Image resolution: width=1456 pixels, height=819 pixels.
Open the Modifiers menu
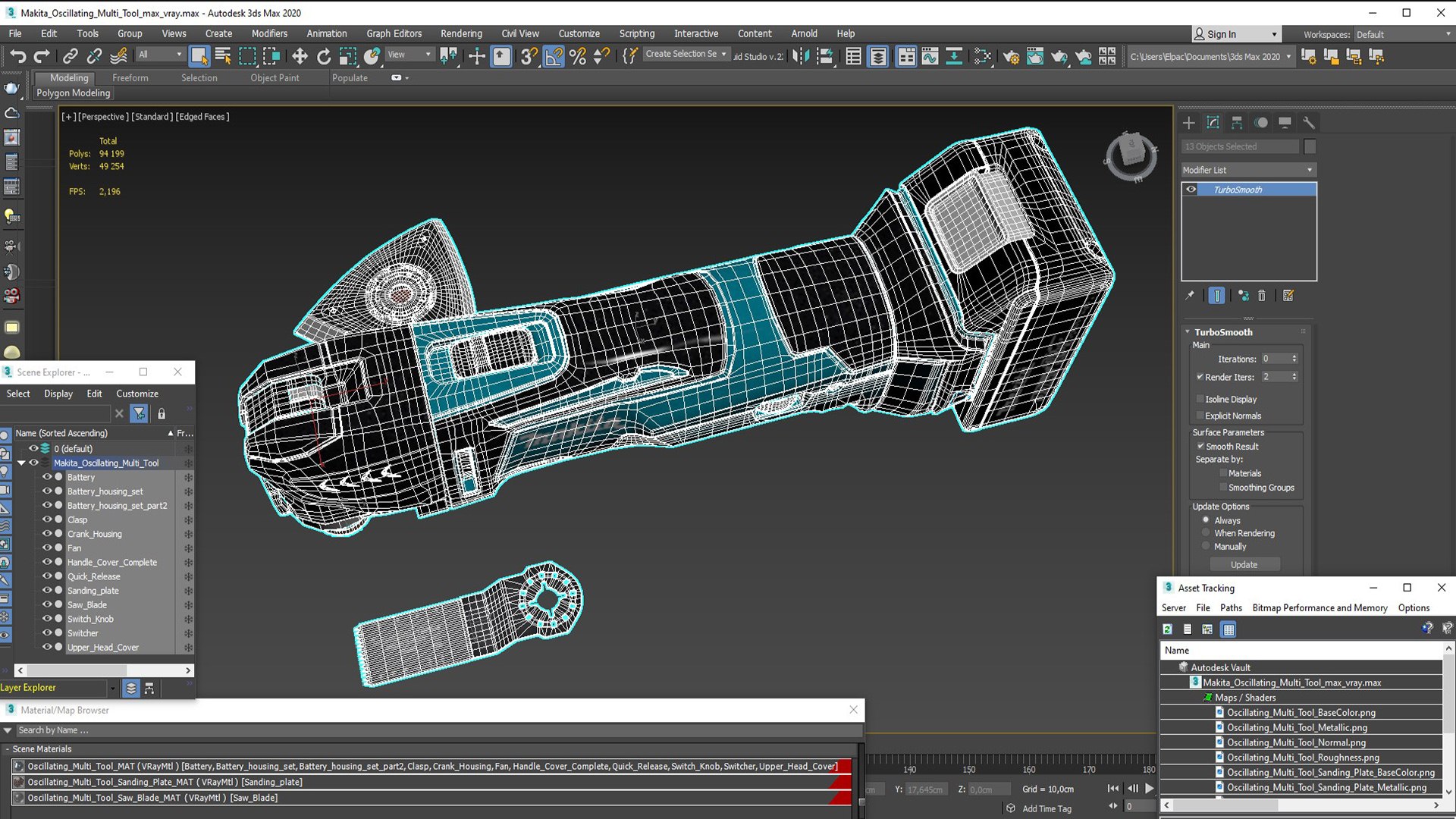(x=269, y=33)
